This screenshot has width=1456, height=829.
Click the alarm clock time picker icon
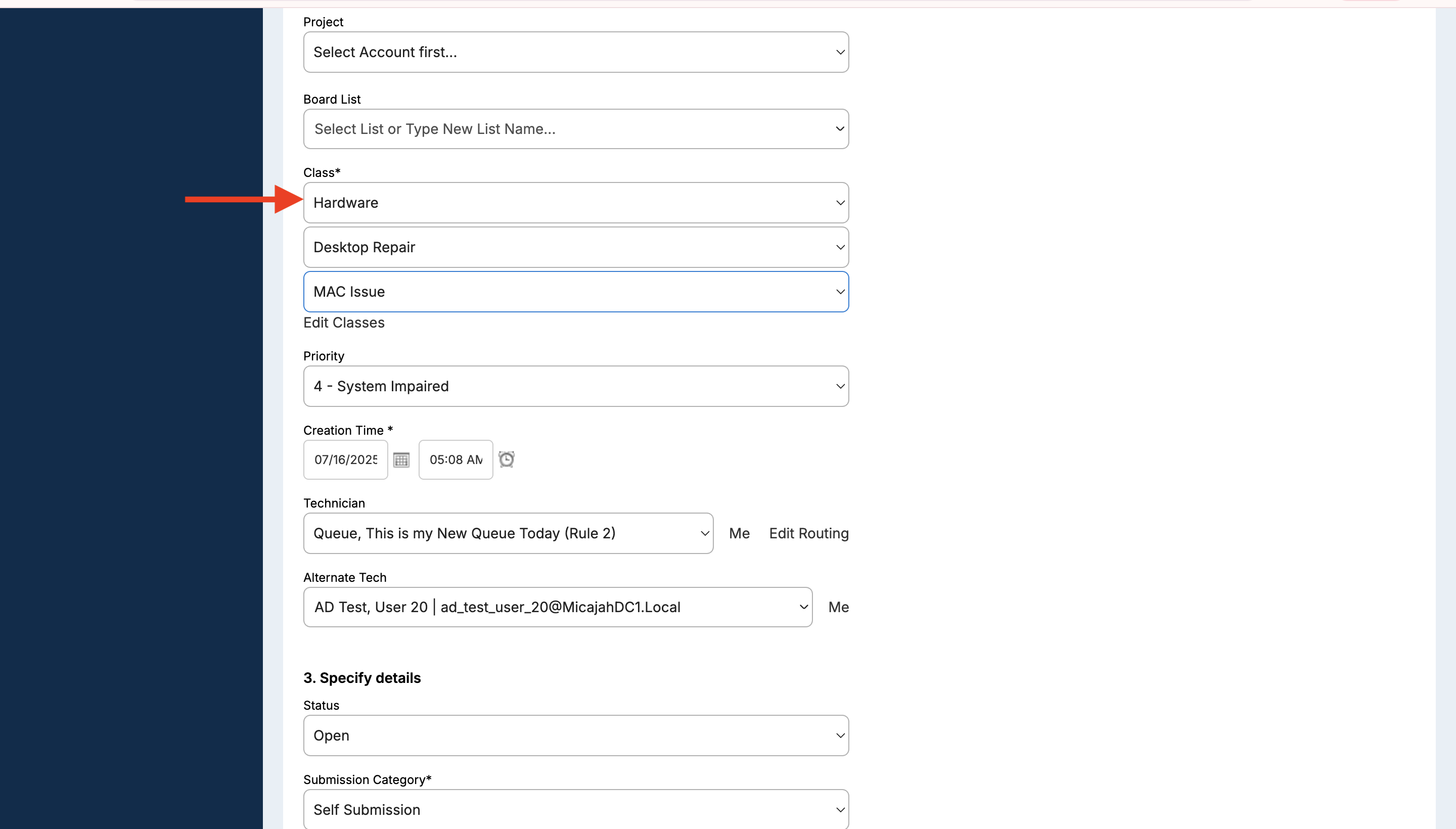coord(506,459)
